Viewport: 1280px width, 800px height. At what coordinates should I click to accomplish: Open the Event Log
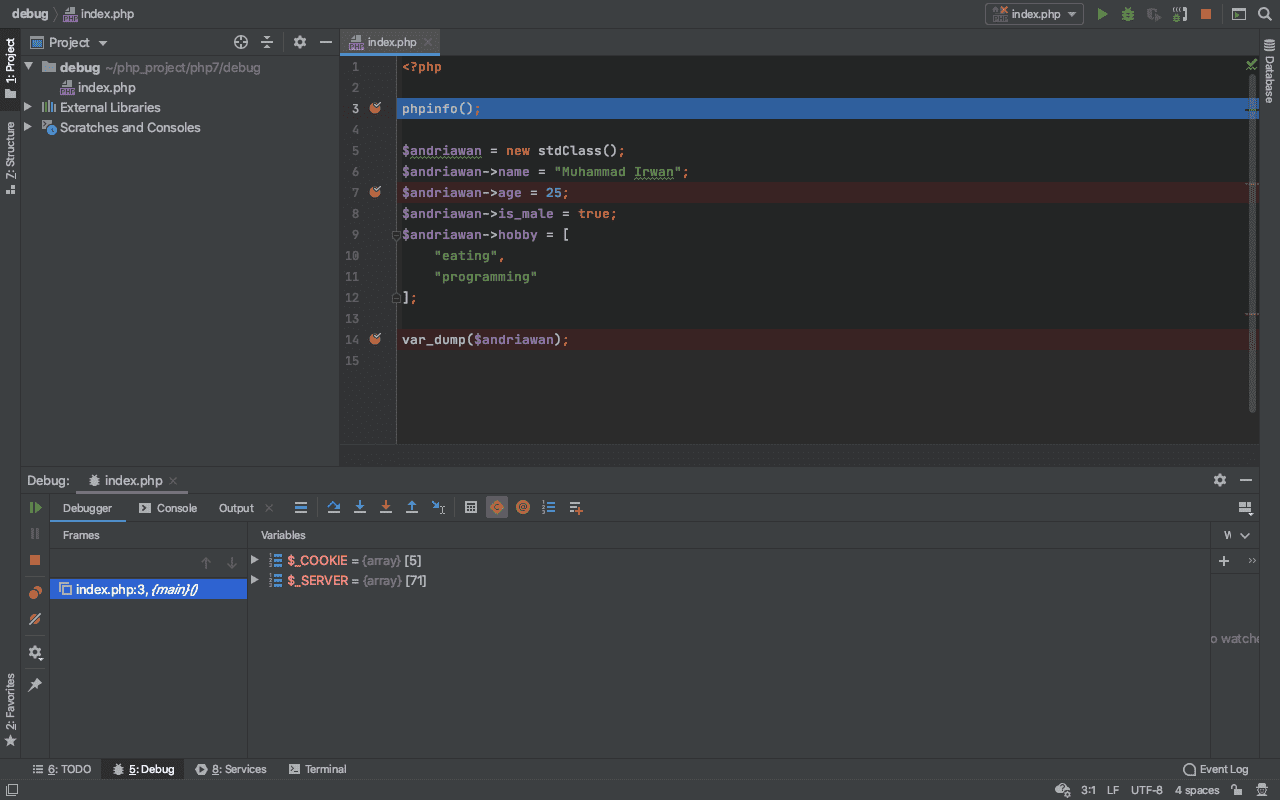click(1216, 769)
